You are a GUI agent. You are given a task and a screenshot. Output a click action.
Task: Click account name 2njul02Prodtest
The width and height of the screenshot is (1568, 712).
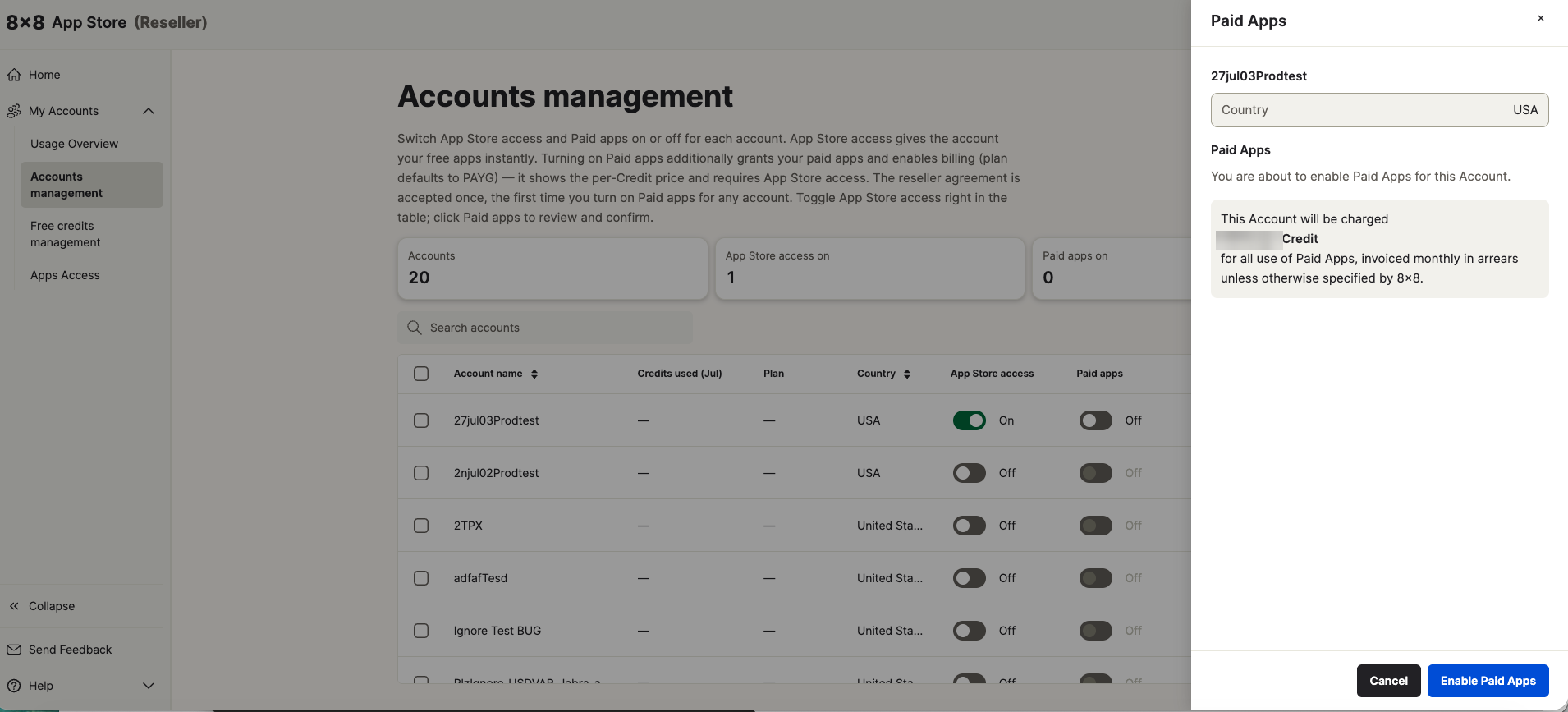click(x=496, y=473)
